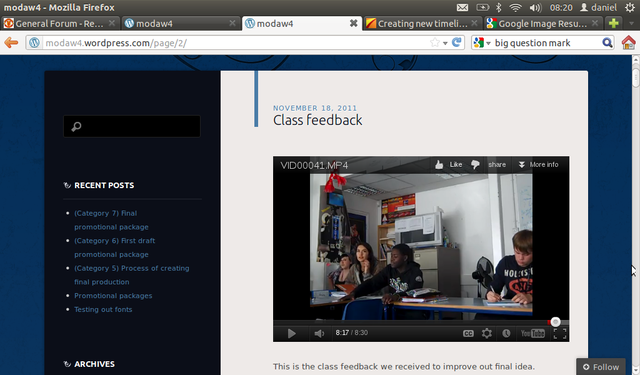The height and width of the screenshot is (375, 640).
Task: Open the Testing out fonts post
Action: coord(103,309)
